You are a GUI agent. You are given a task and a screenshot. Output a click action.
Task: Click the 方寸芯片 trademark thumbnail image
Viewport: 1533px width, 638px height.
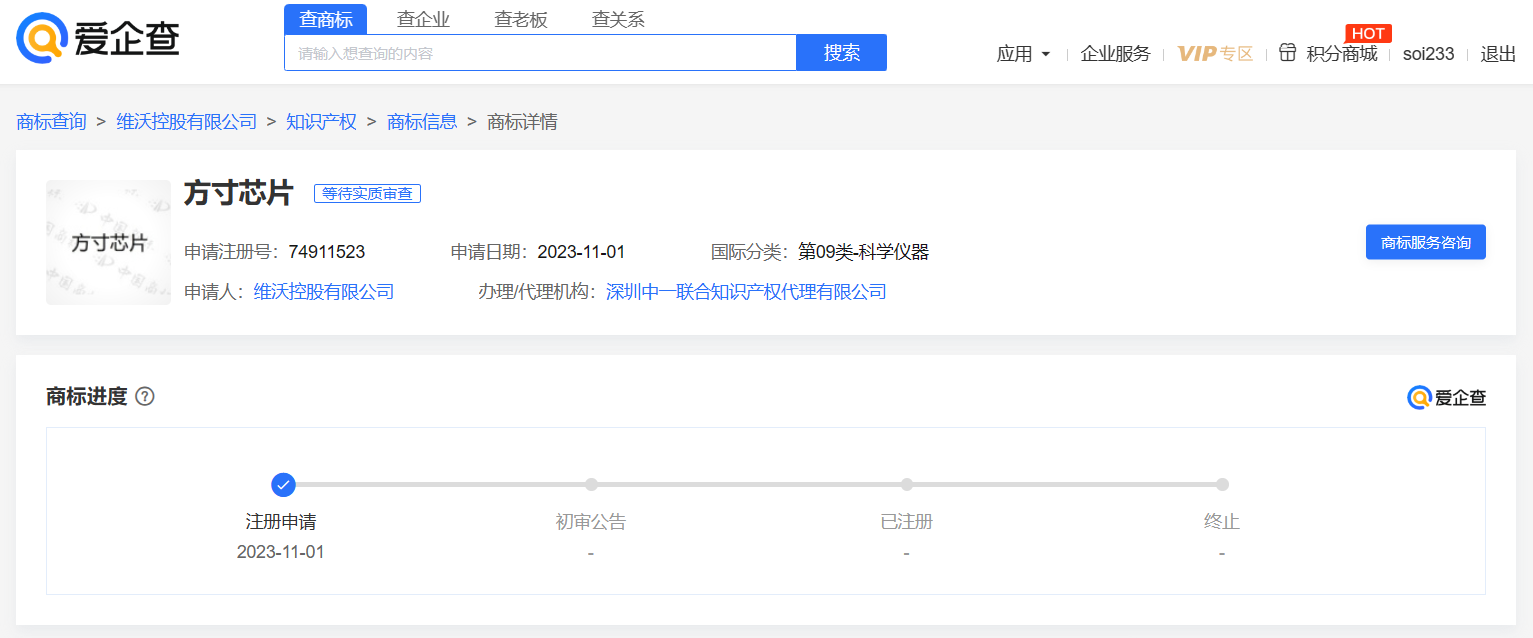(x=108, y=242)
